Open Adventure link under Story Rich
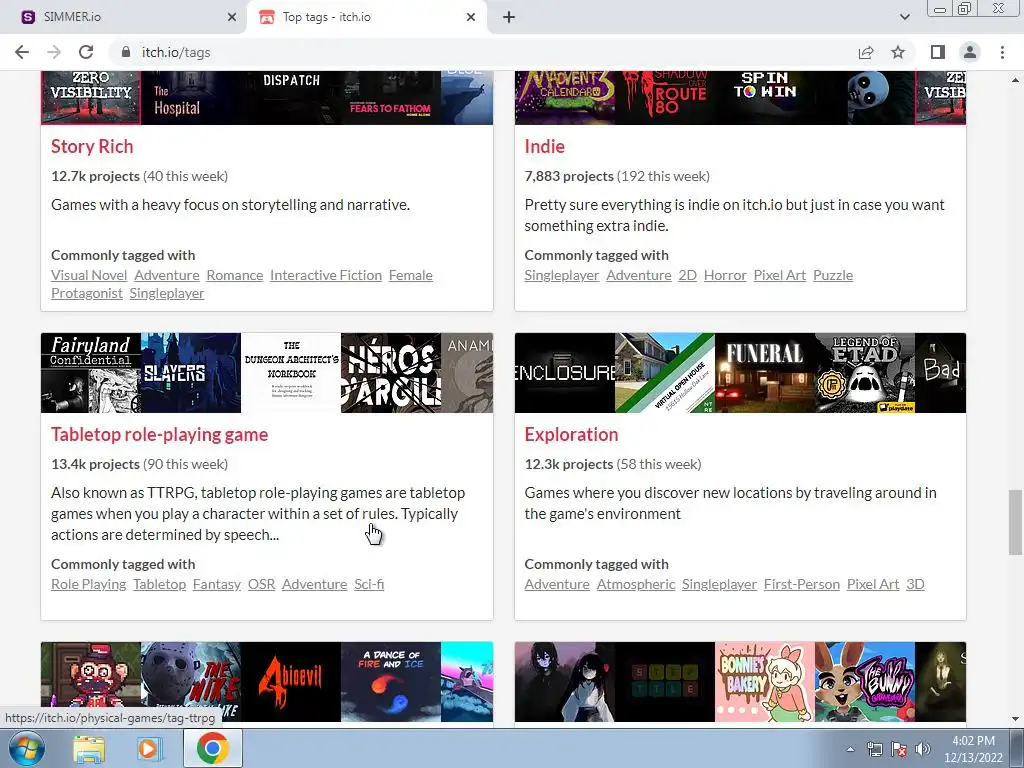This screenshot has width=1024, height=768. [167, 275]
